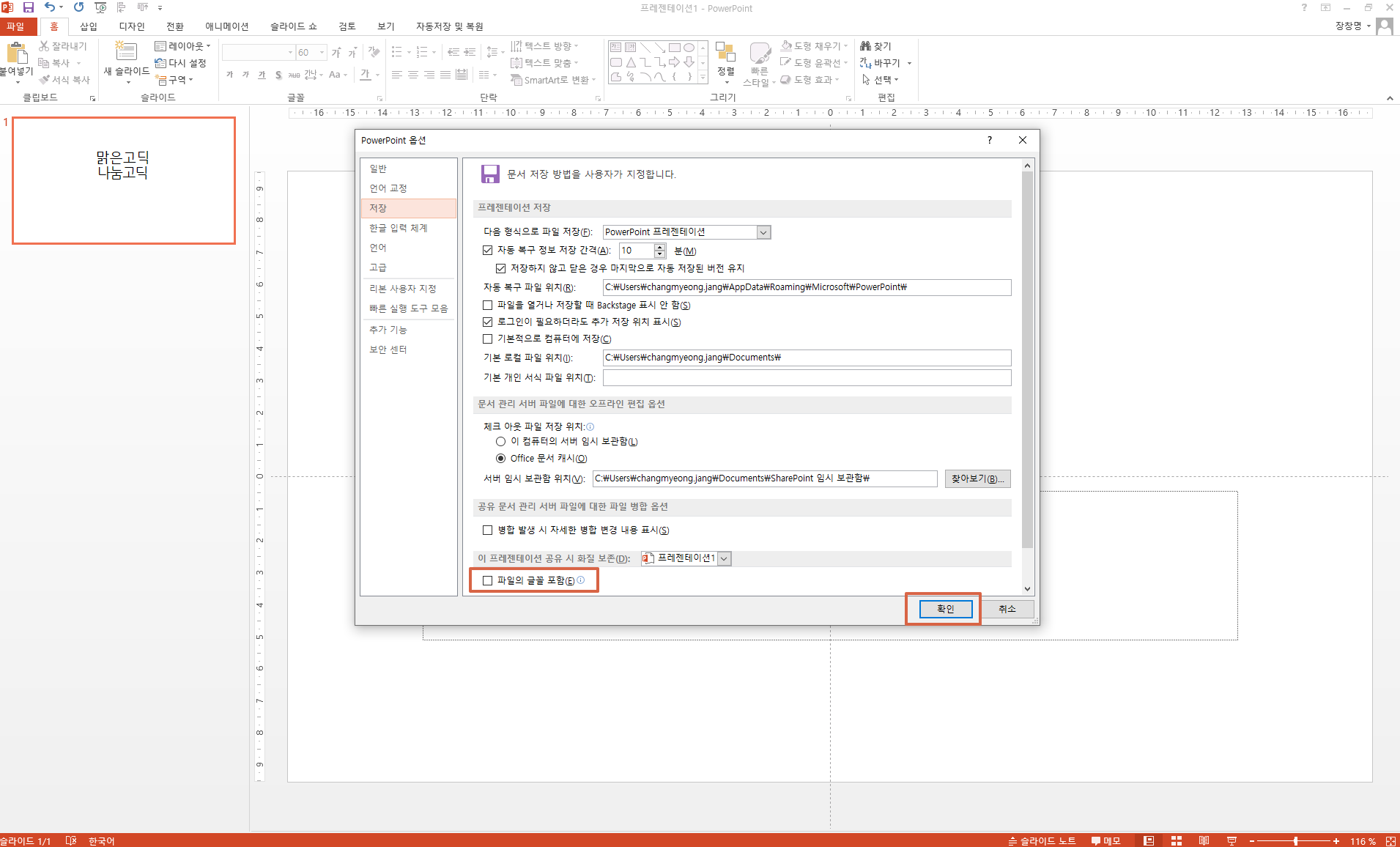Enable Backstage 표시 안 함 checkbox
This screenshot has height=847, width=1400.
[487, 306]
